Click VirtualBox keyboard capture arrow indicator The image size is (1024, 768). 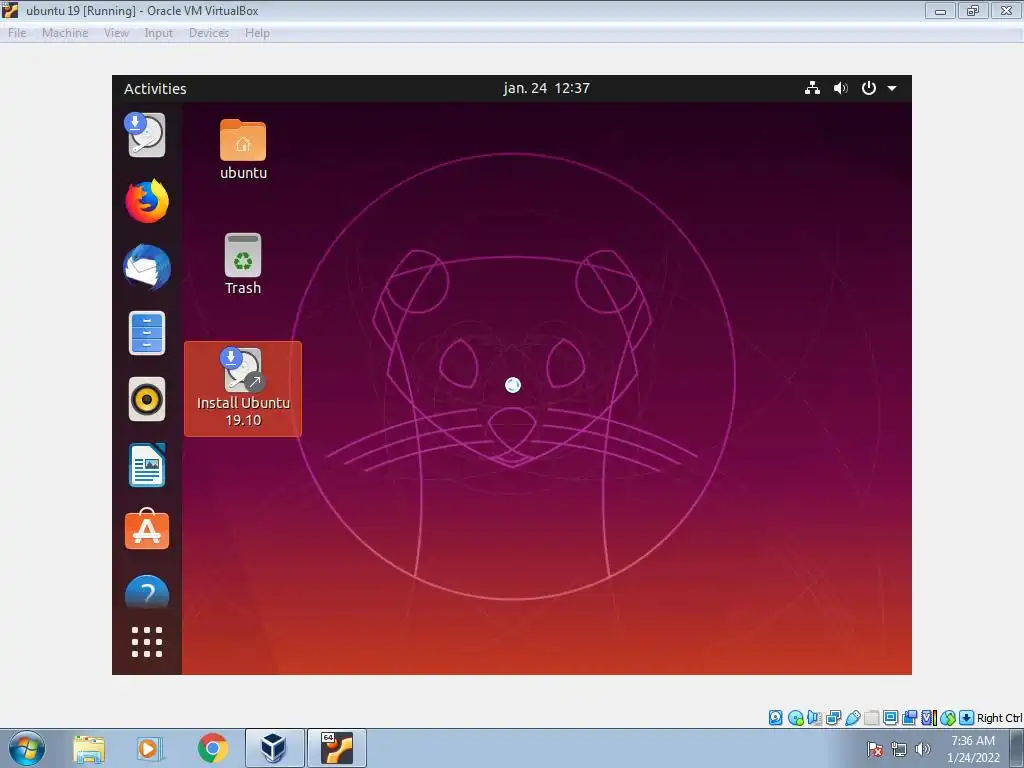[x=967, y=718]
